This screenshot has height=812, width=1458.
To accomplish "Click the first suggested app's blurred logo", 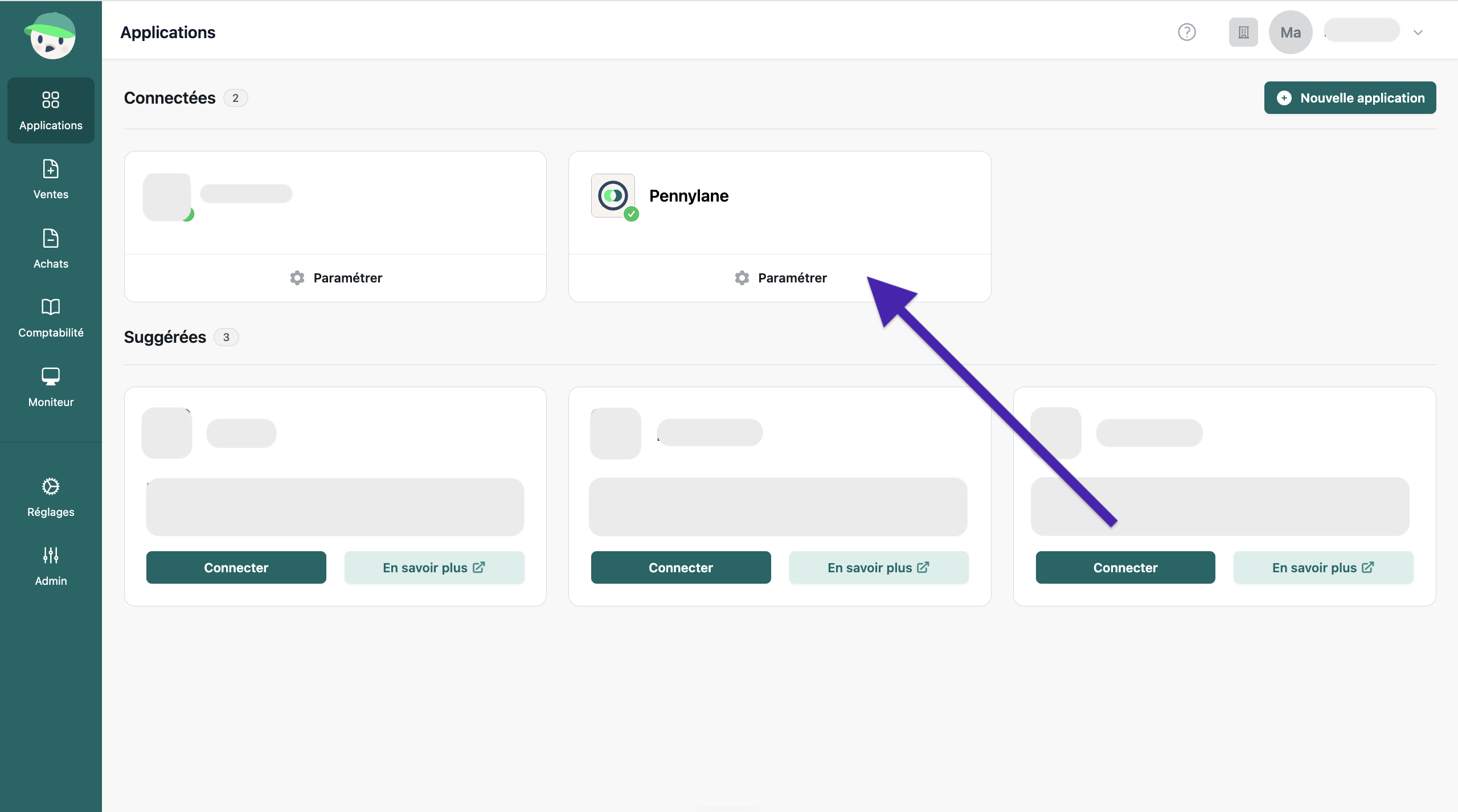I will [167, 433].
